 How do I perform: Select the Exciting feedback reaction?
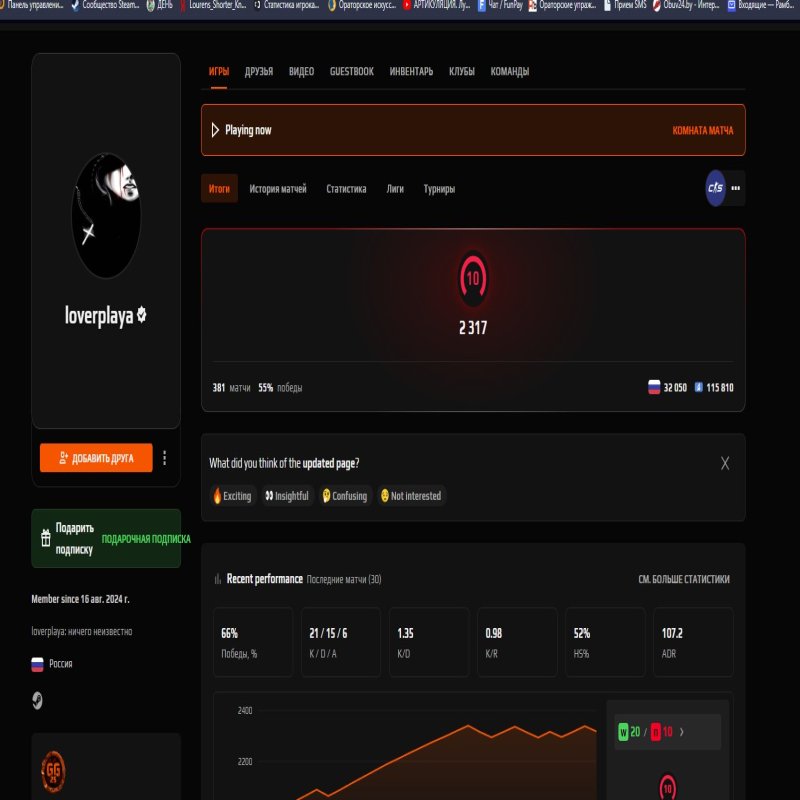pyautogui.click(x=232, y=495)
